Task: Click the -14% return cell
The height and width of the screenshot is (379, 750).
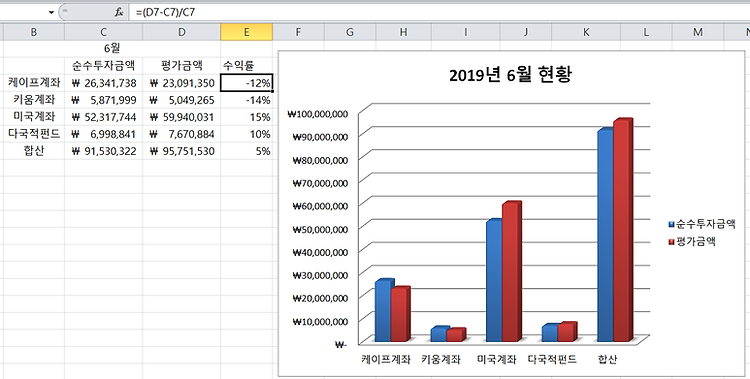Action: coord(246,100)
